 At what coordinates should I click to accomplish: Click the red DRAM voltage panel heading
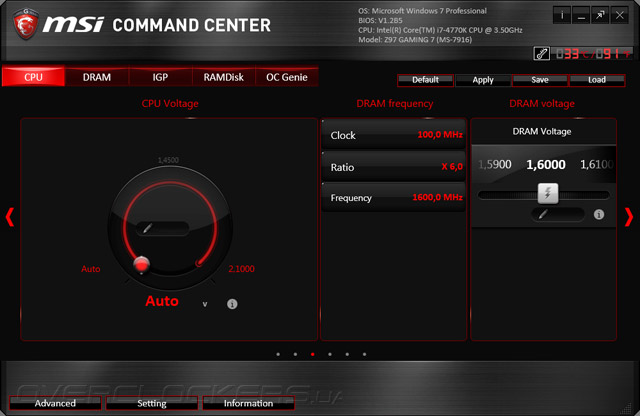542,104
